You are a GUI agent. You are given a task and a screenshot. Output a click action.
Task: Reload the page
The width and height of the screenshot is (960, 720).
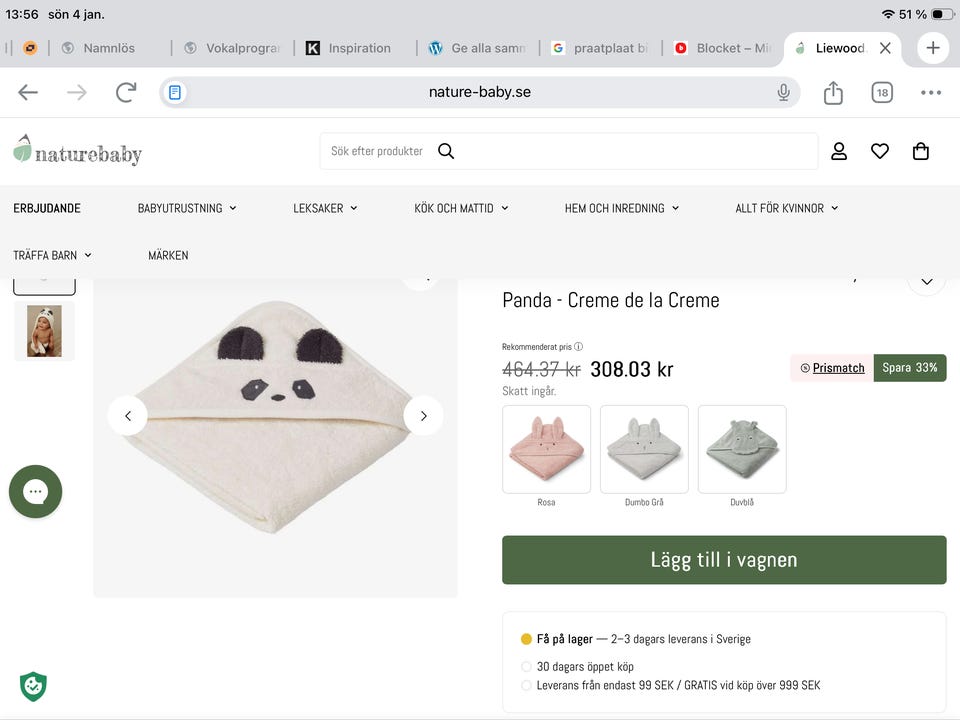(126, 93)
